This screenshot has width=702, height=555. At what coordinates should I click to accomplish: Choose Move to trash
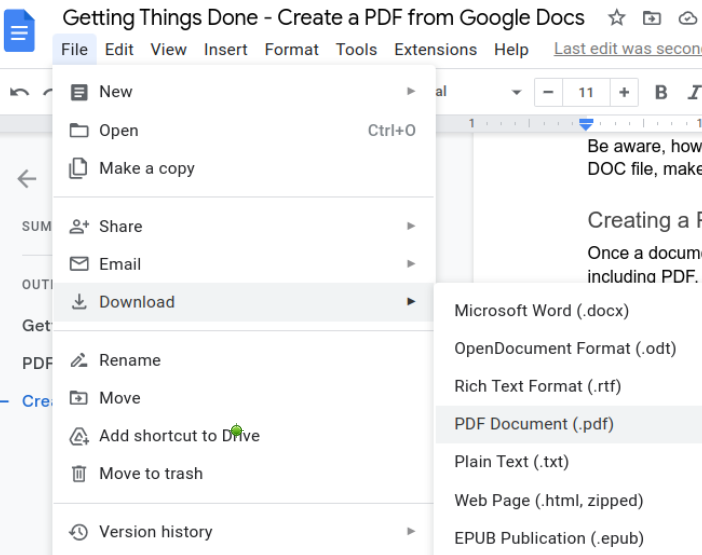pyautogui.click(x=244, y=474)
